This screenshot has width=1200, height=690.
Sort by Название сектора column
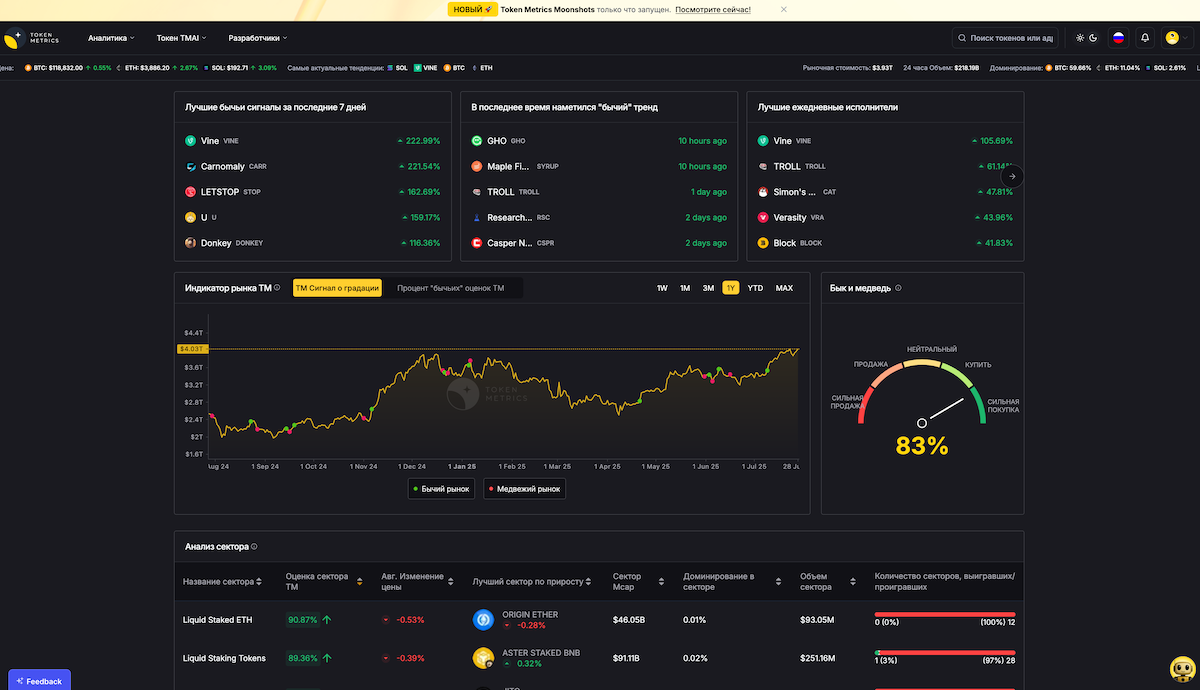(222, 581)
